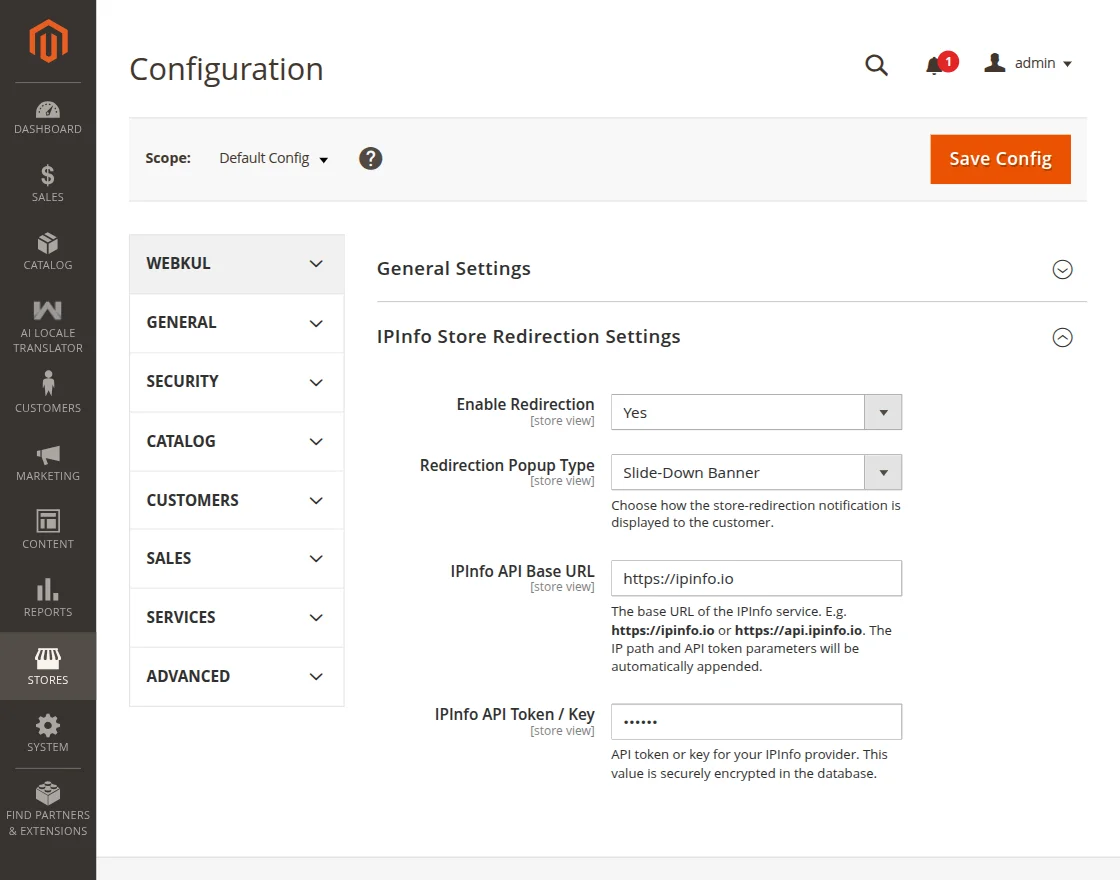
Task: Click the IPInfo API Token / Key field
Action: [x=756, y=721]
